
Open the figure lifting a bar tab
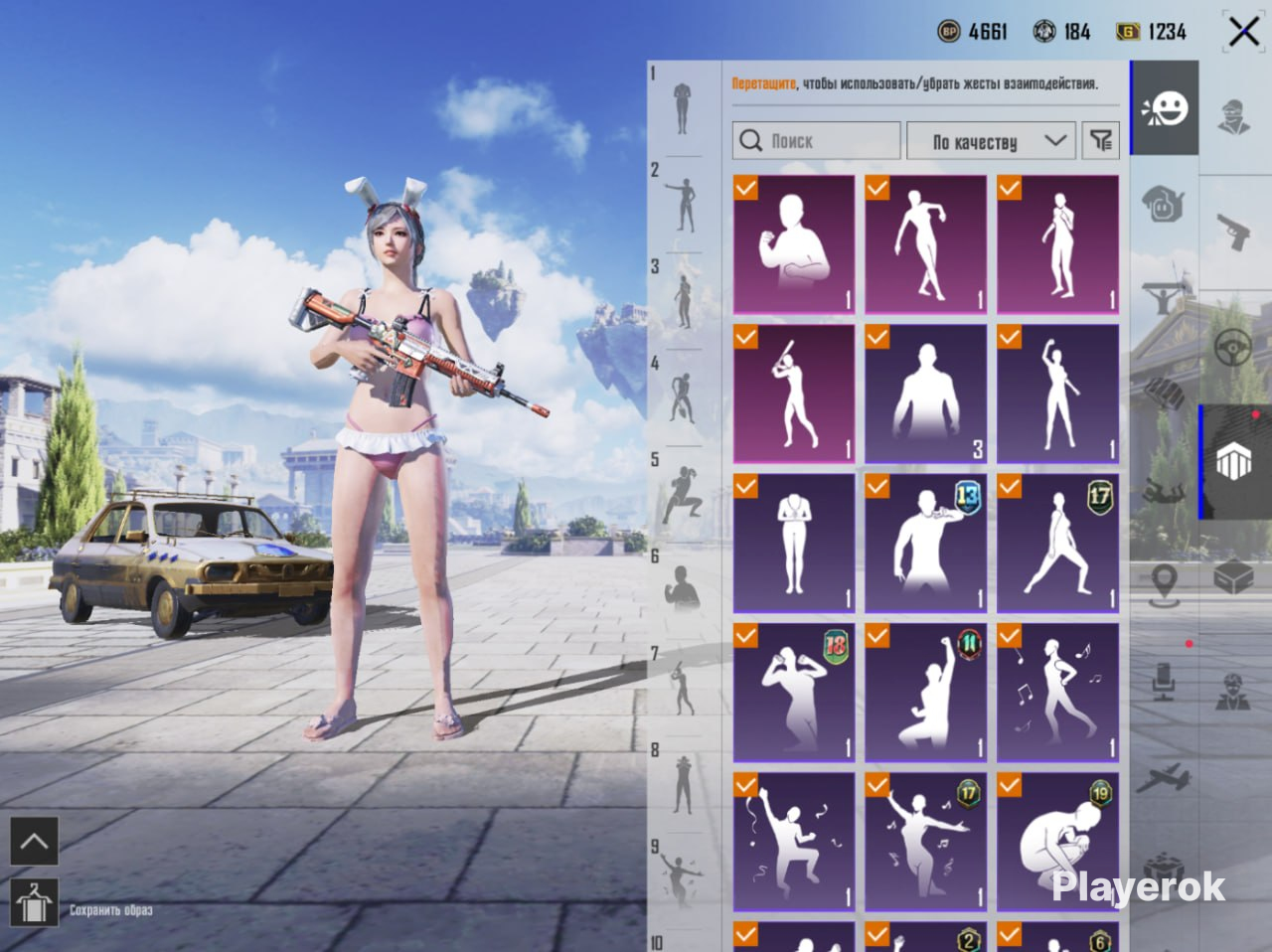[1164, 297]
